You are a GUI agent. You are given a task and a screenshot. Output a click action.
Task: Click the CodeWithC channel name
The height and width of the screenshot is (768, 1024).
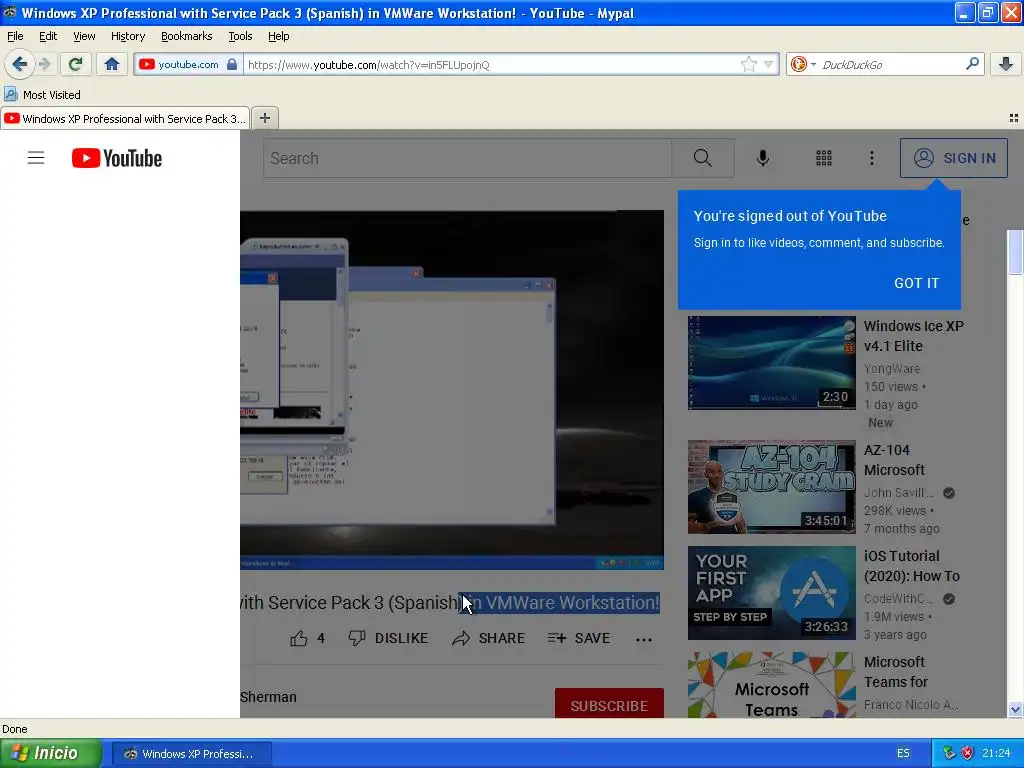898,598
